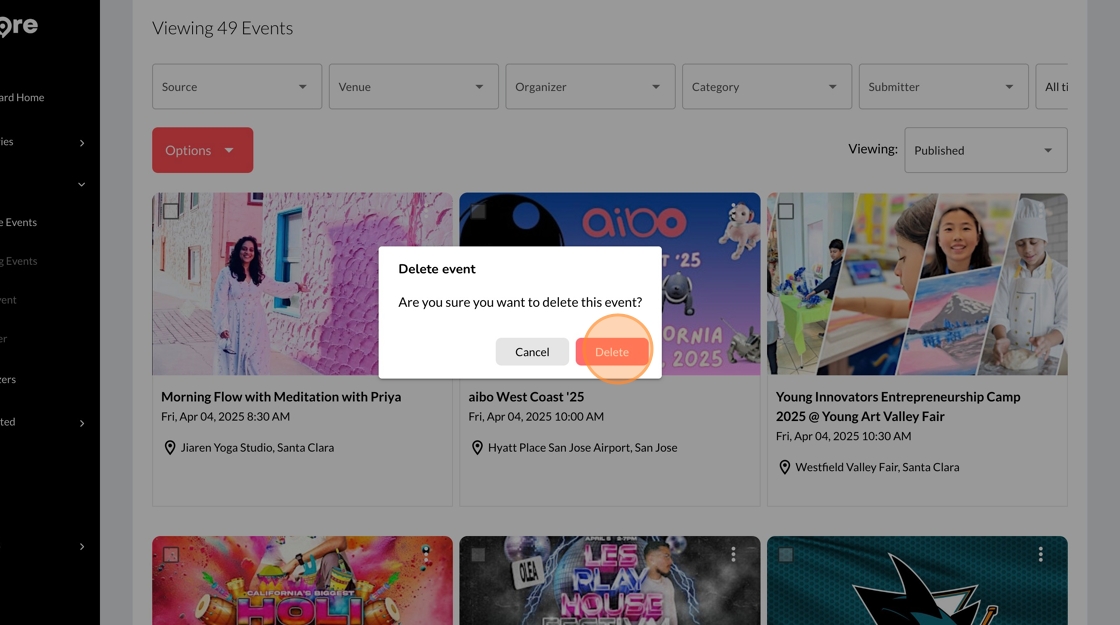The height and width of the screenshot is (625, 1120).
Task: Open Les Play House event three-dot menu
Action: pyautogui.click(x=733, y=554)
